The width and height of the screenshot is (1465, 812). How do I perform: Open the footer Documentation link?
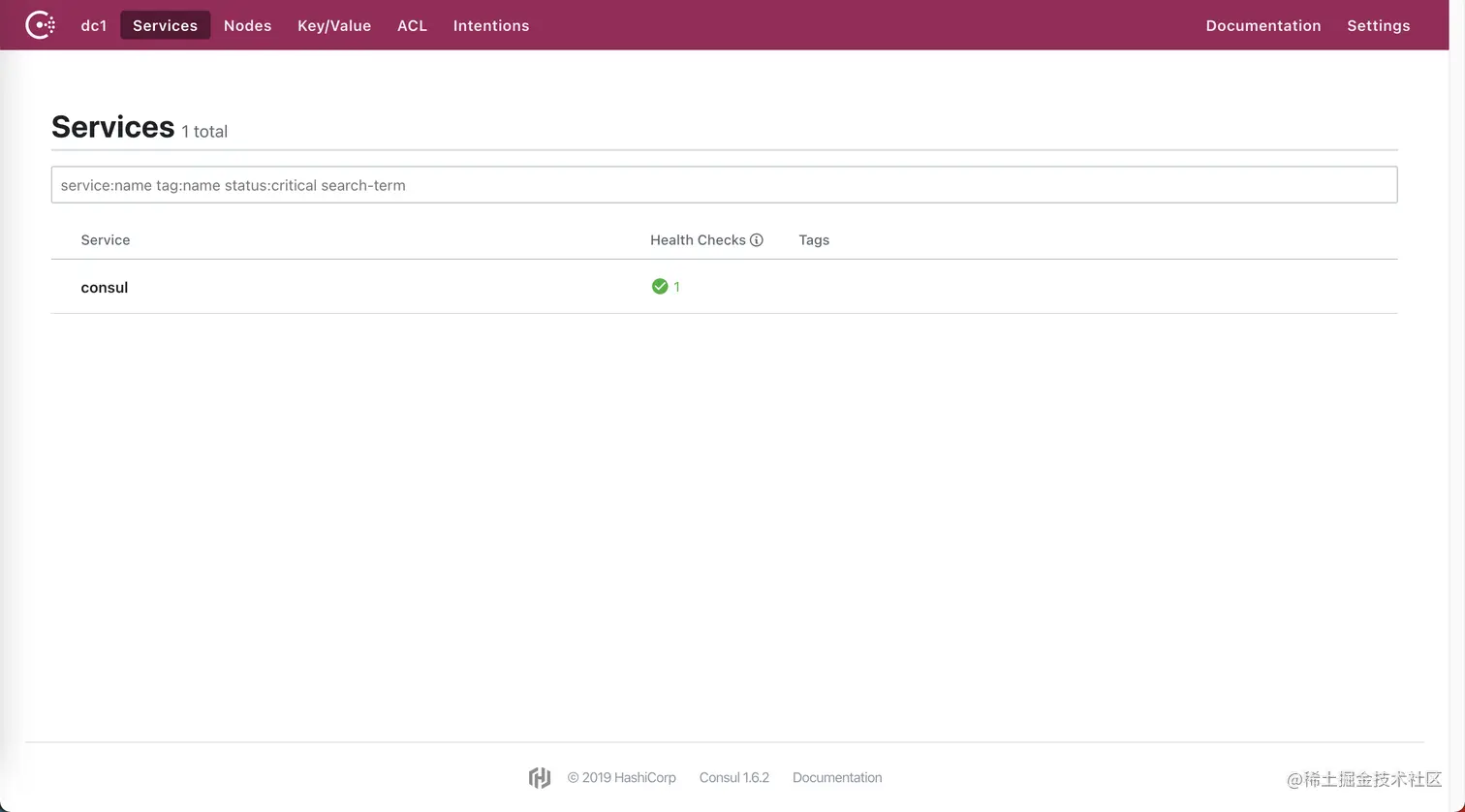point(837,777)
